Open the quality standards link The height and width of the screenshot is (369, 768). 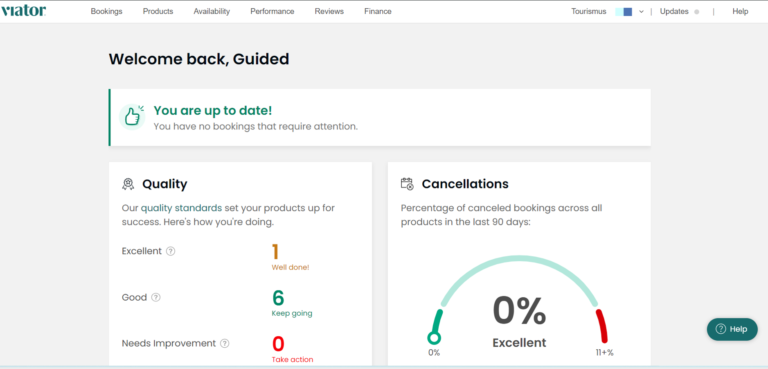pos(181,208)
